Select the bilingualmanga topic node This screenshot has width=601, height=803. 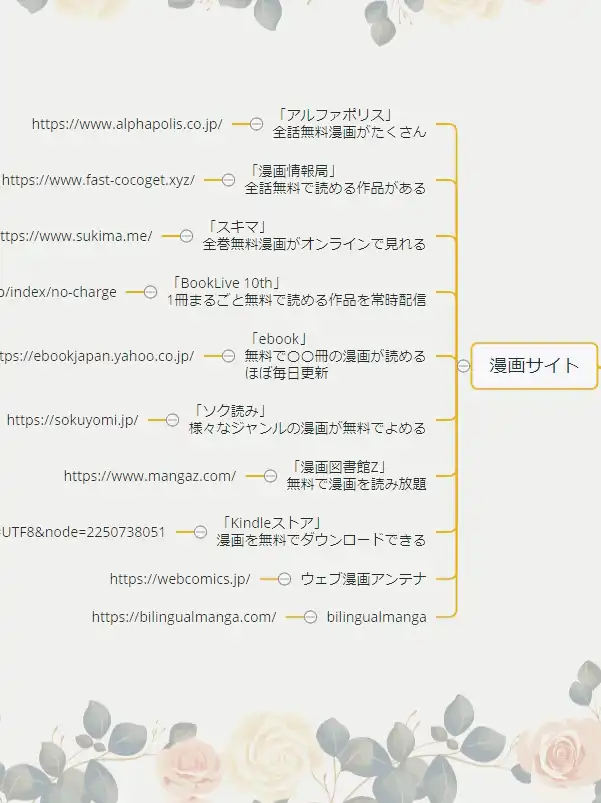point(376,617)
